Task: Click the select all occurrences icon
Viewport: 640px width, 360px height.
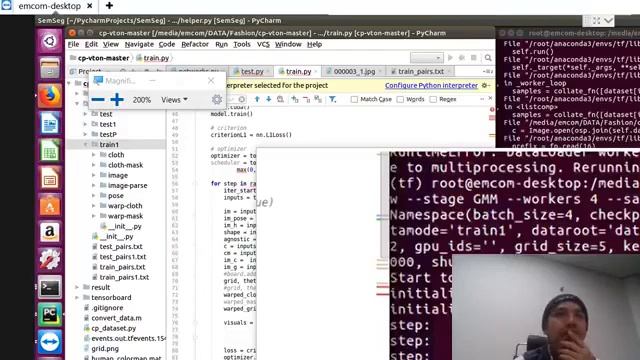Action: (x=318, y=99)
